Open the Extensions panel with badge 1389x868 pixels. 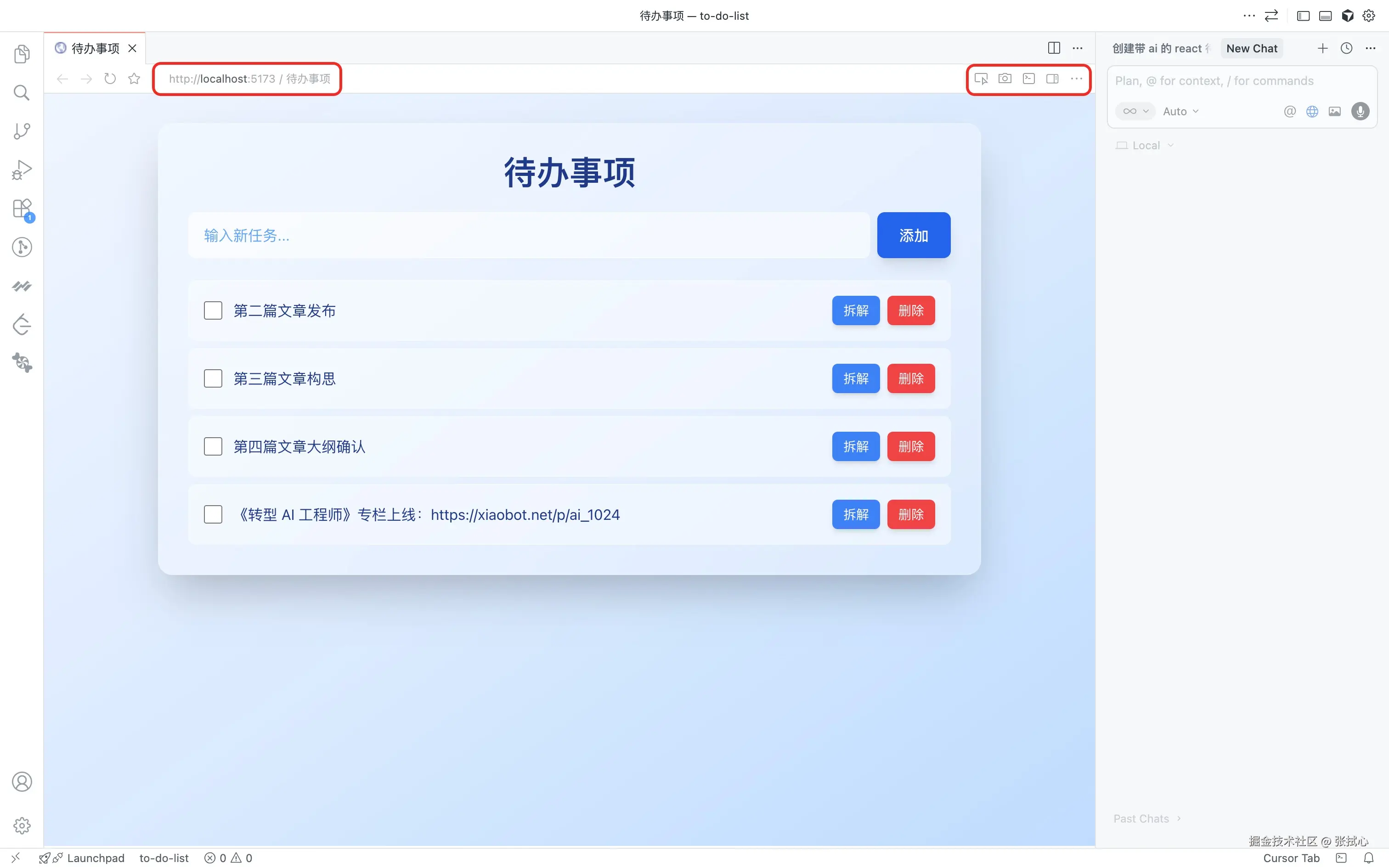point(22,209)
